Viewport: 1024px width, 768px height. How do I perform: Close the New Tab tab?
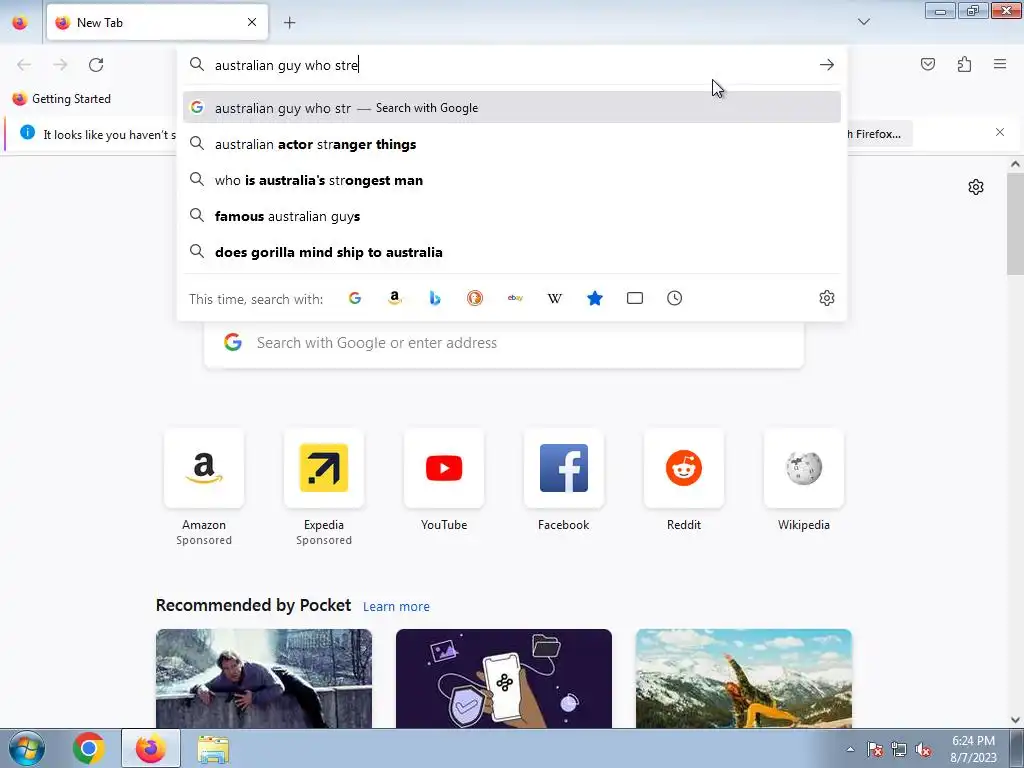tap(252, 22)
